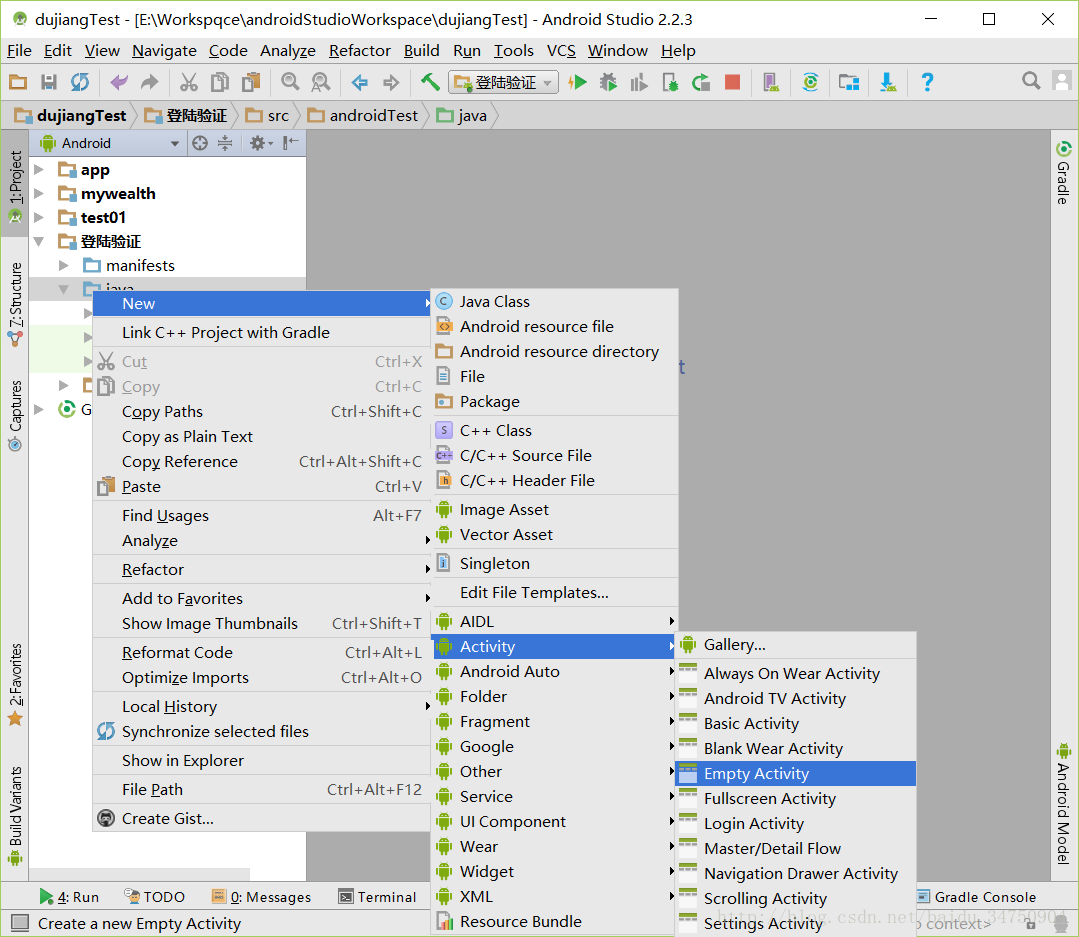
Task: Choose Login Activity in Activity submenu
Action: pyautogui.click(x=753, y=824)
